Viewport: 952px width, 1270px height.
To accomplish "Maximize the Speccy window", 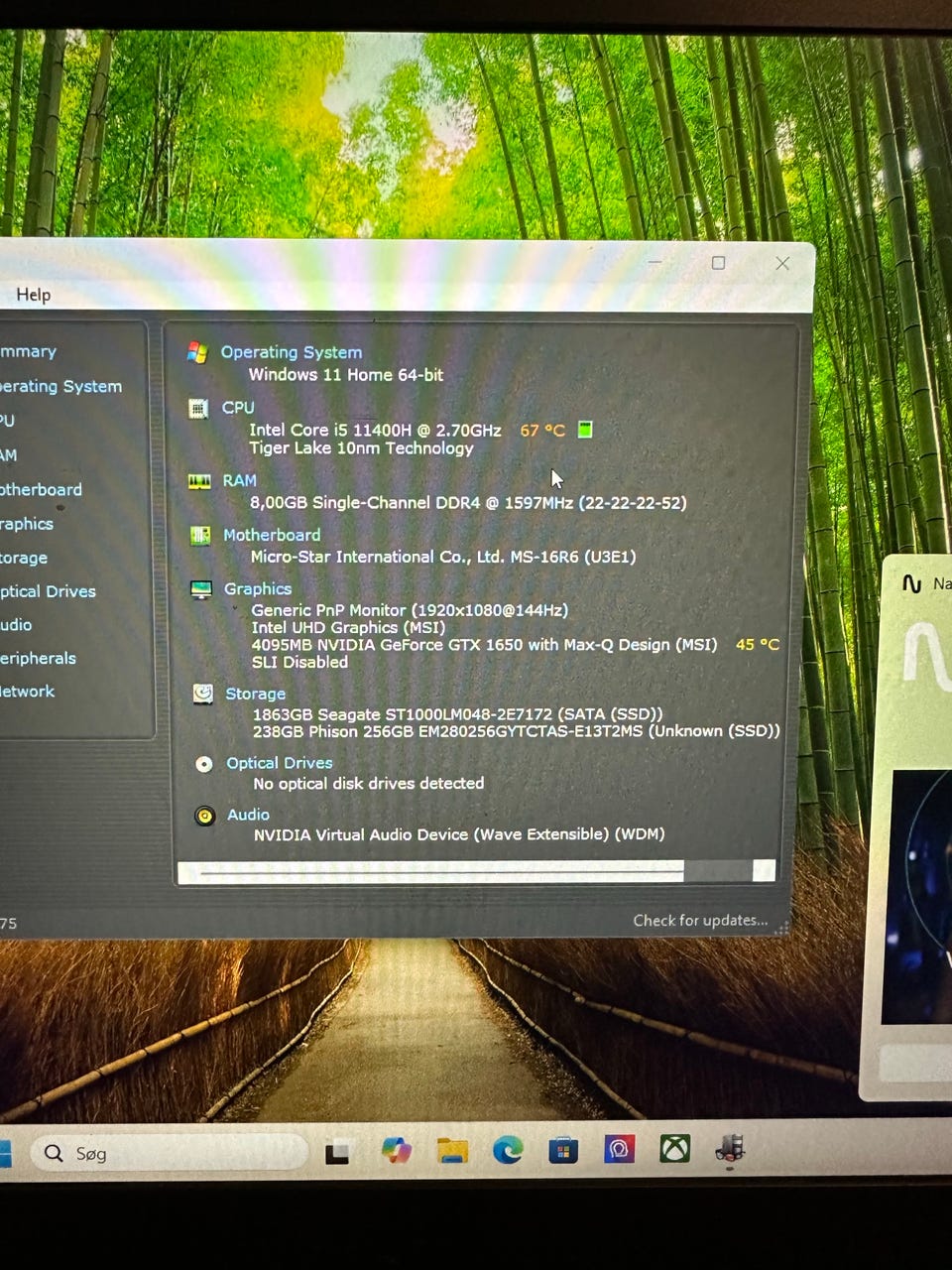I will 718,263.
